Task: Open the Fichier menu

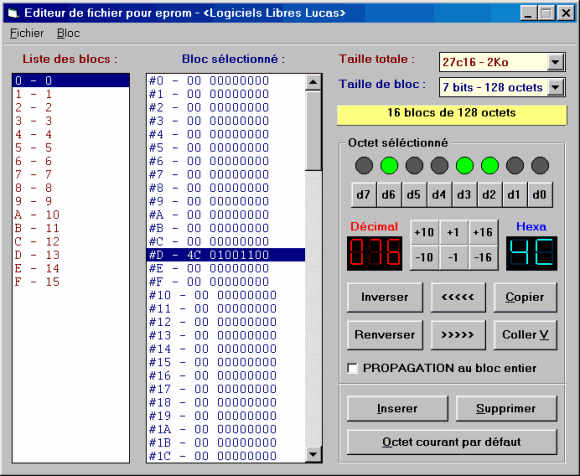Action: coord(27,33)
